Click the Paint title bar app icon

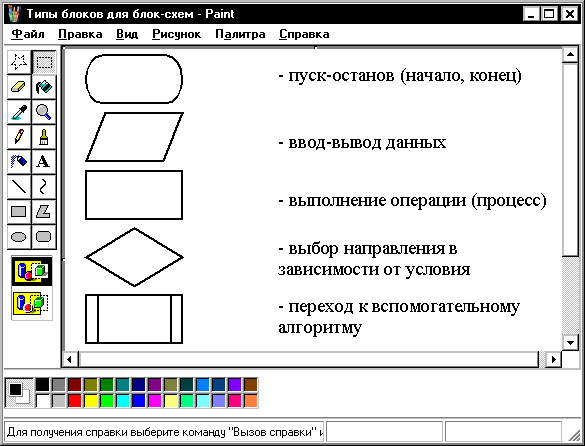[x=14, y=14]
